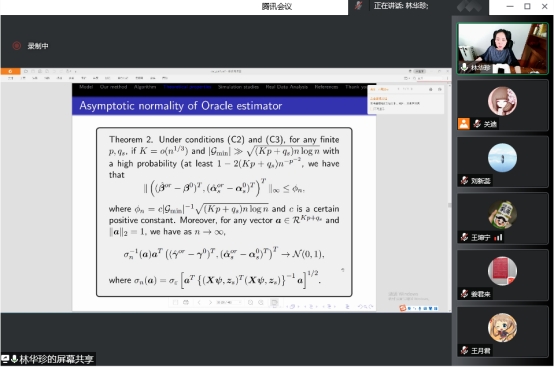Screen dimensions: 554x367
Task: Go to next page with right arrow
Action: pyautogui.click(x=210, y=302)
